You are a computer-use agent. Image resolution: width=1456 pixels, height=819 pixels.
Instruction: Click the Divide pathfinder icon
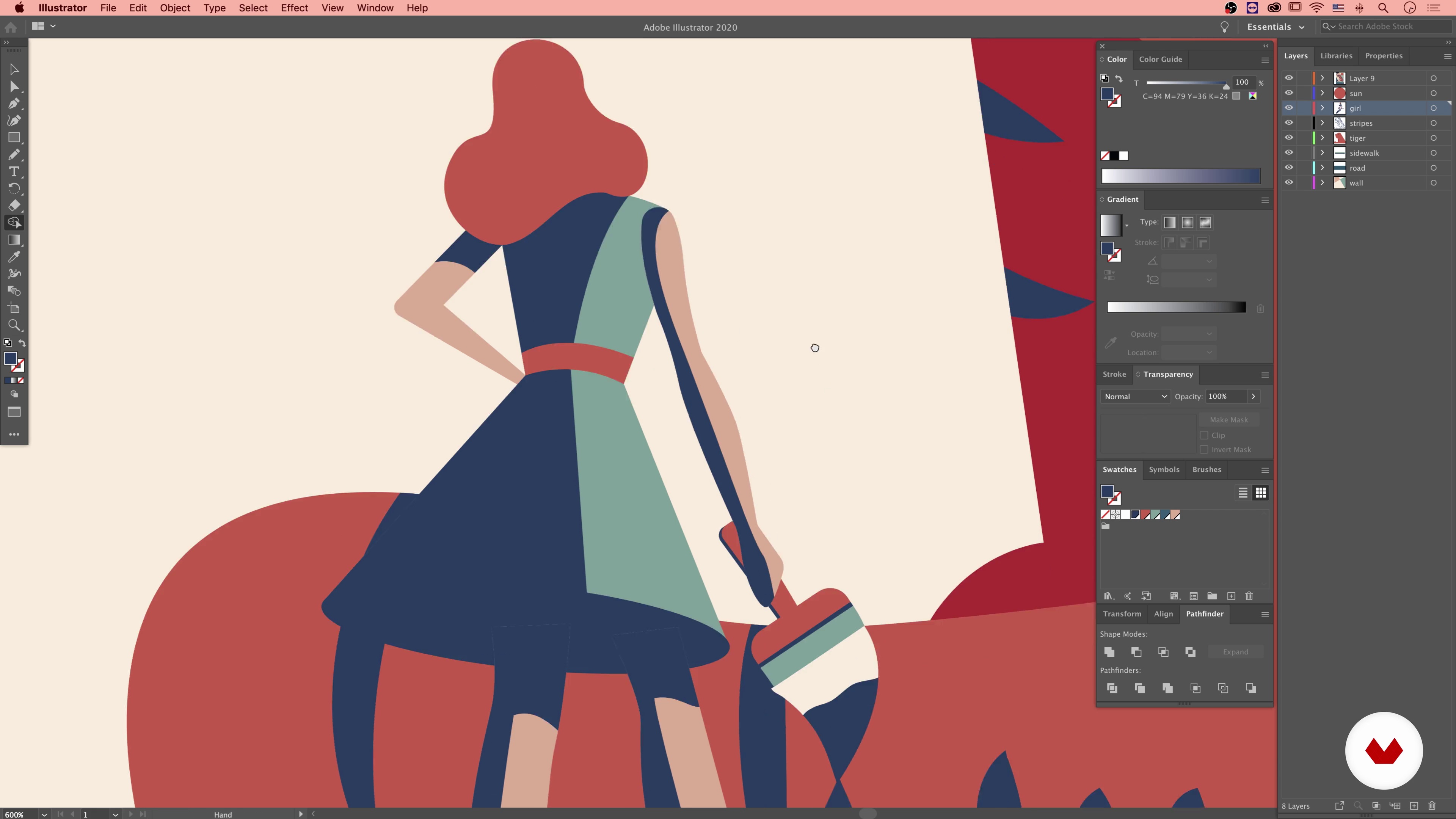coord(1112,688)
